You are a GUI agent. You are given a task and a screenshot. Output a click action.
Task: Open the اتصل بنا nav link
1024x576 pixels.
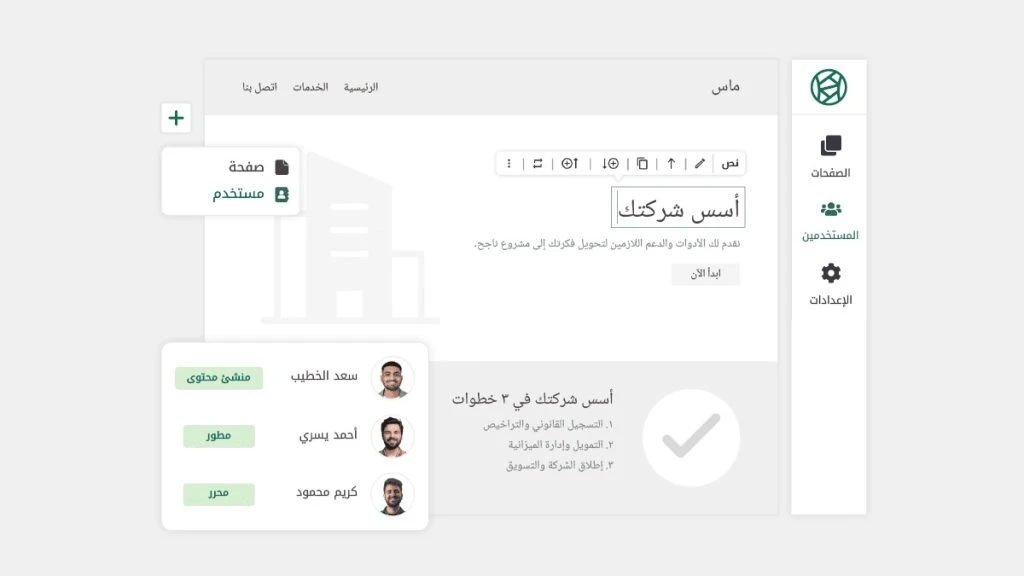pyautogui.click(x=260, y=87)
